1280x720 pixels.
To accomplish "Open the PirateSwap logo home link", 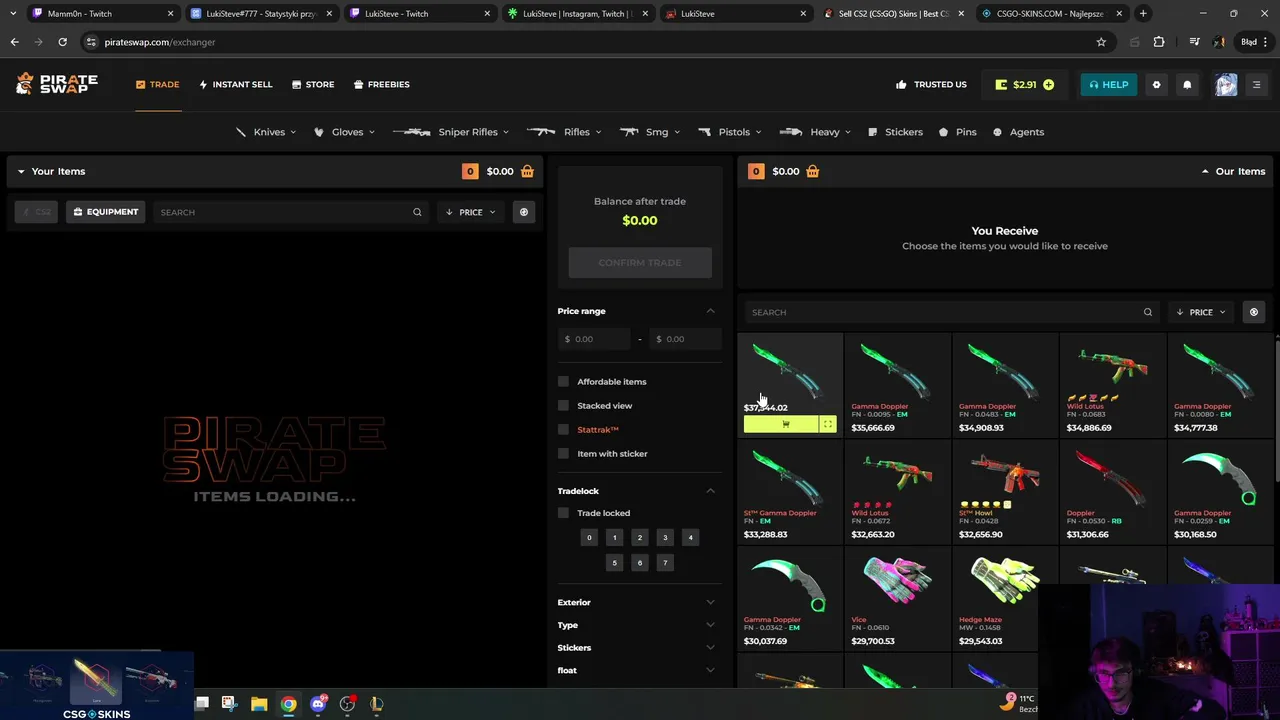I will click(x=57, y=84).
